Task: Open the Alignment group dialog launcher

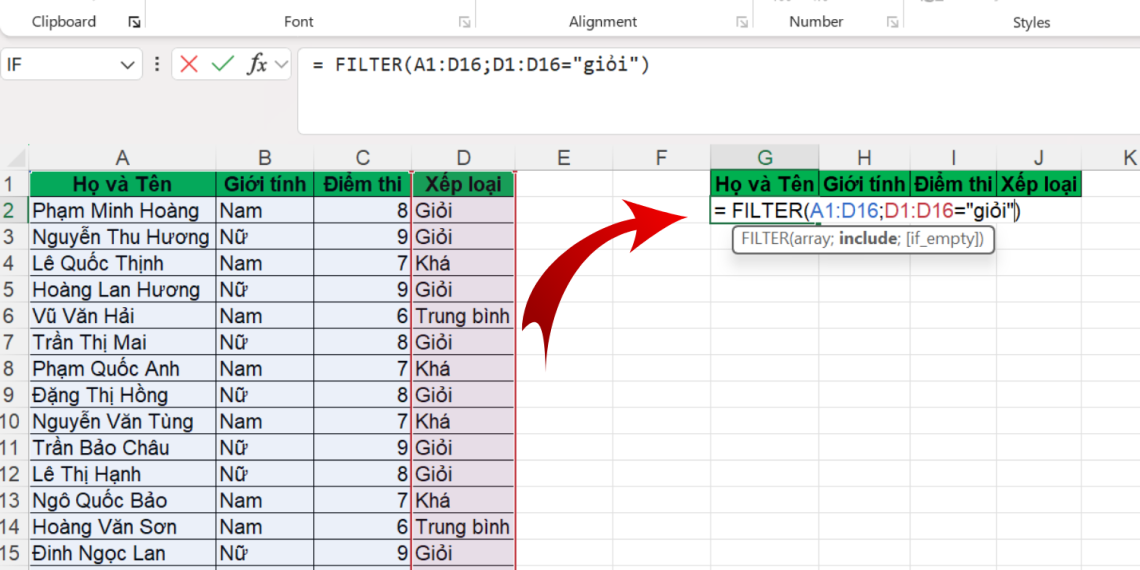Action: click(x=742, y=22)
